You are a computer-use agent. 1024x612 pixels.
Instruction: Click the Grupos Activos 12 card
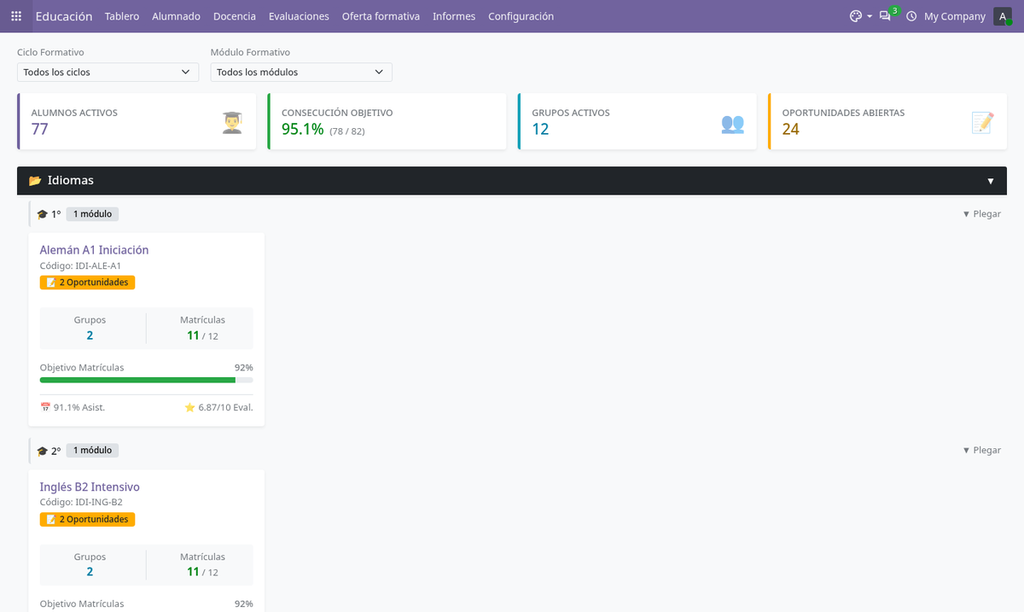(x=637, y=121)
